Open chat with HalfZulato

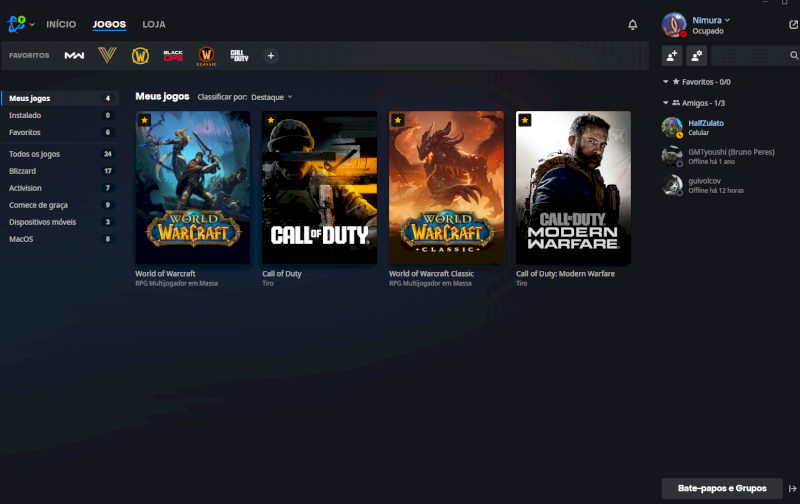coord(706,123)
